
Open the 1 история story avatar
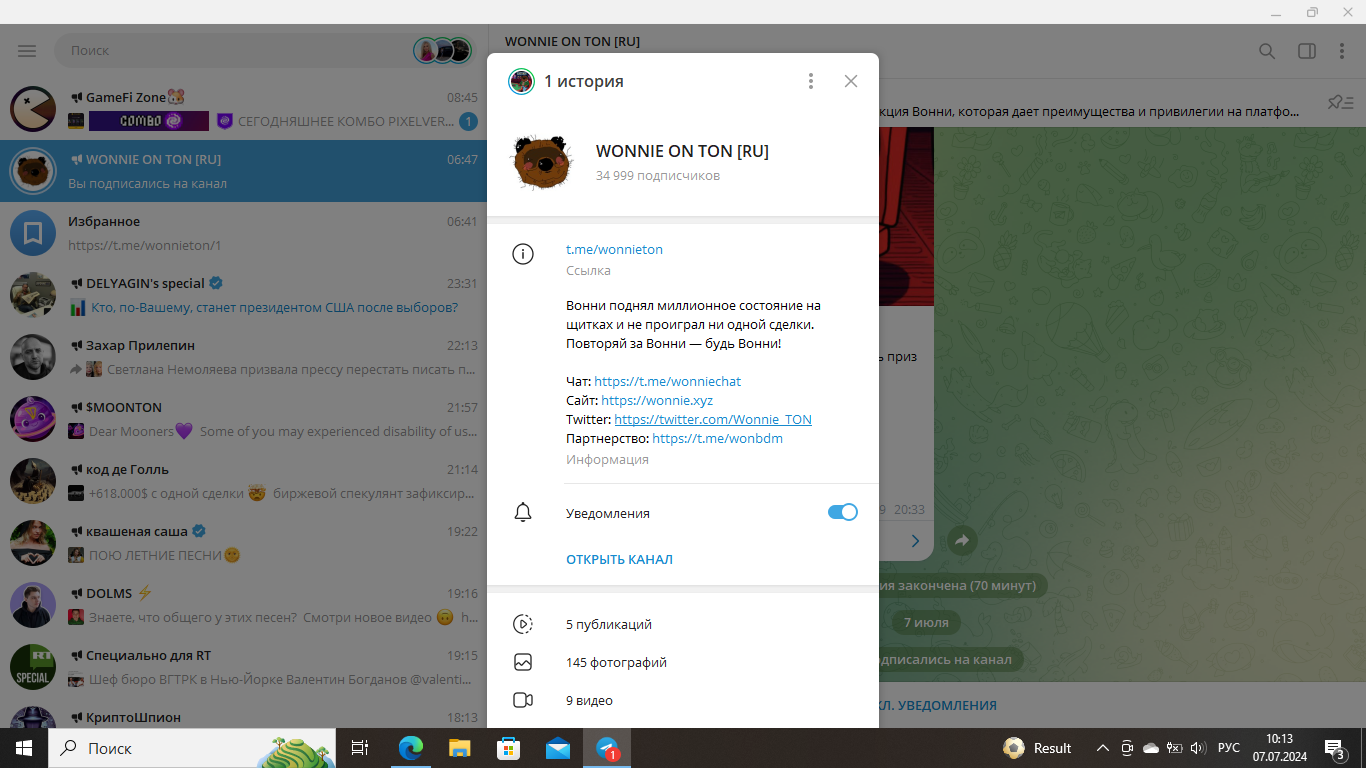pyautogui.click(x=521, y=81)
